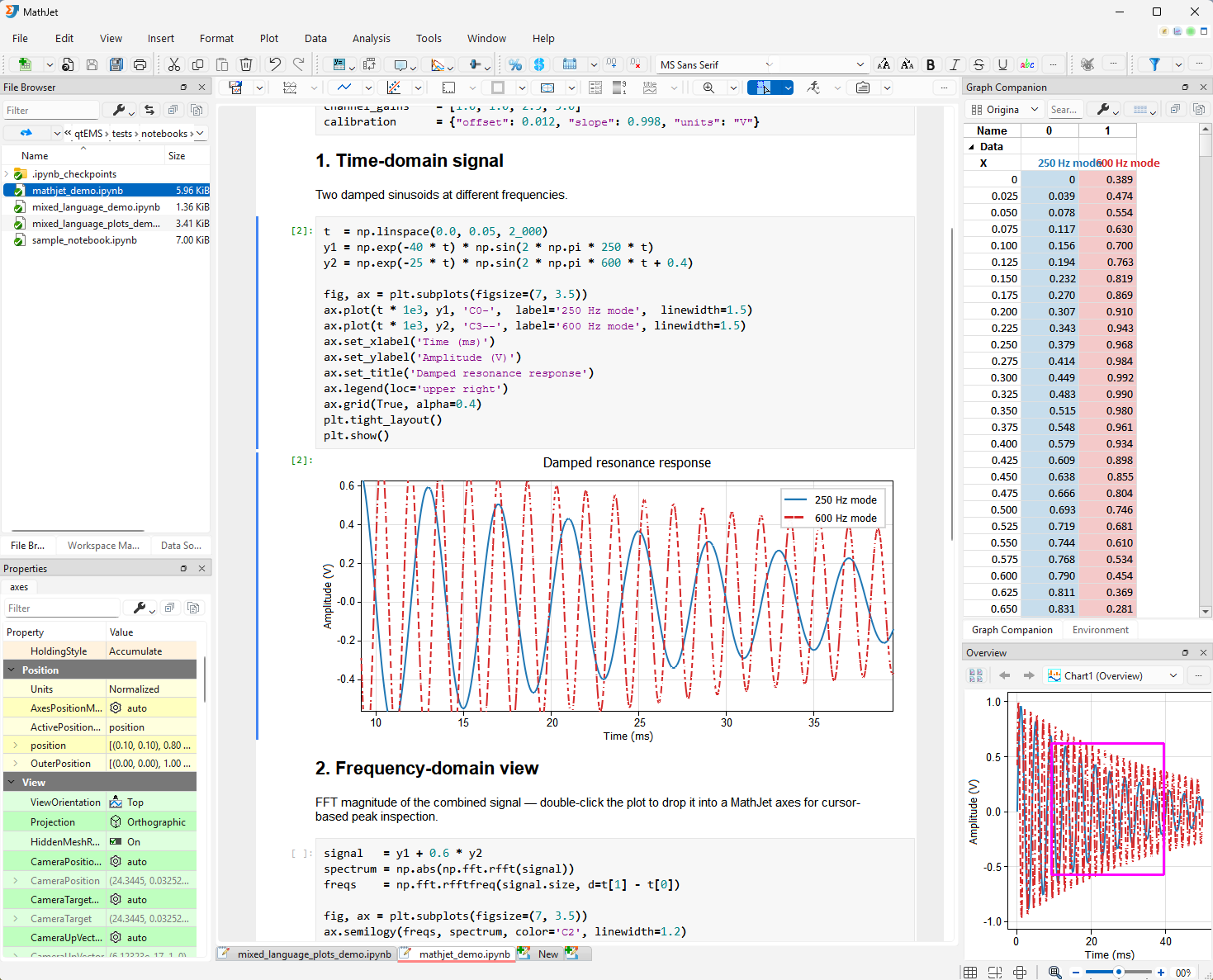Increase font size with the larger A icon
Viewport: 1213px width, 980px height.
click(x=884, y=64)
